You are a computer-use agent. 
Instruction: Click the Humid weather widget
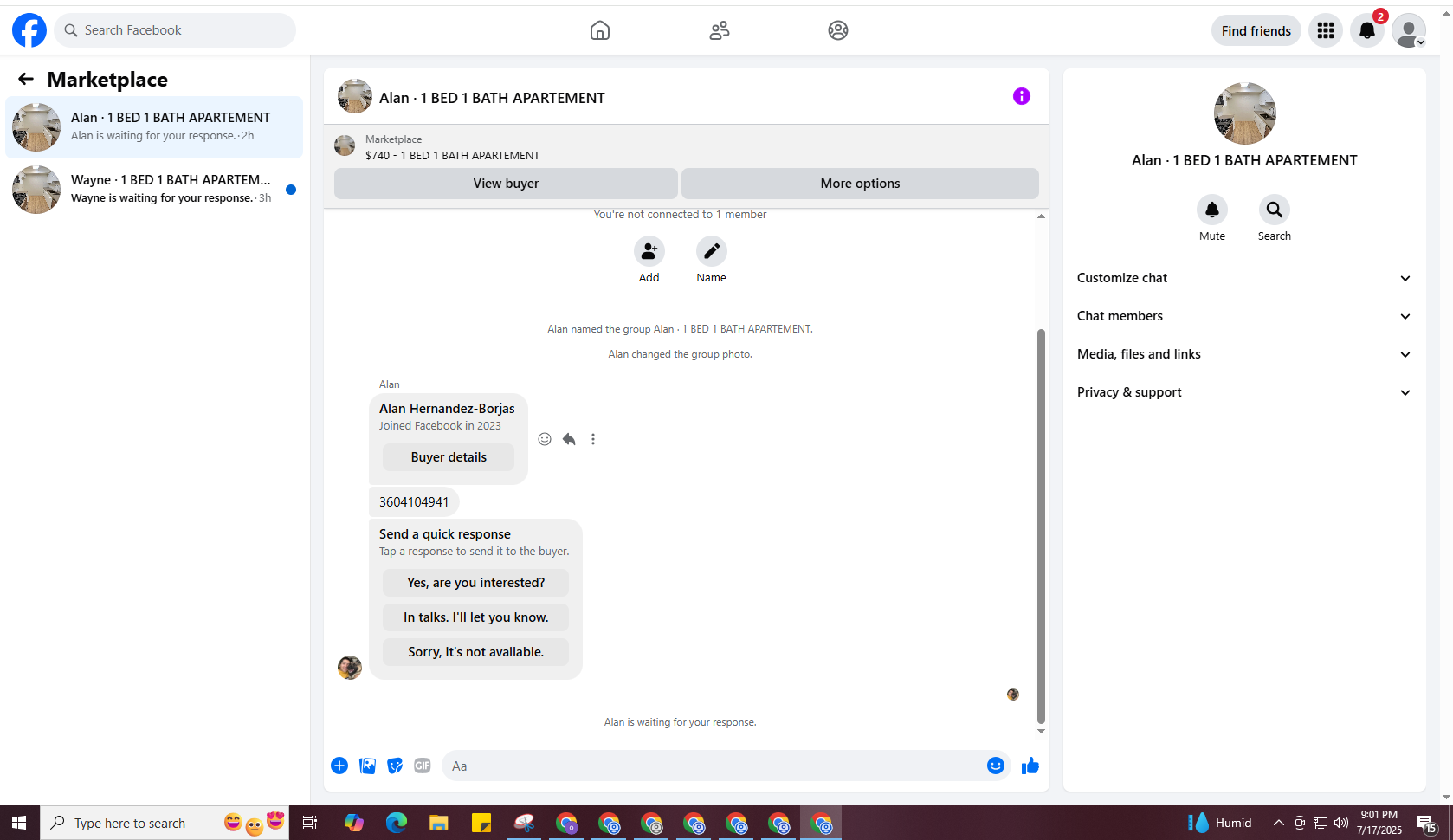(1220, 823)
